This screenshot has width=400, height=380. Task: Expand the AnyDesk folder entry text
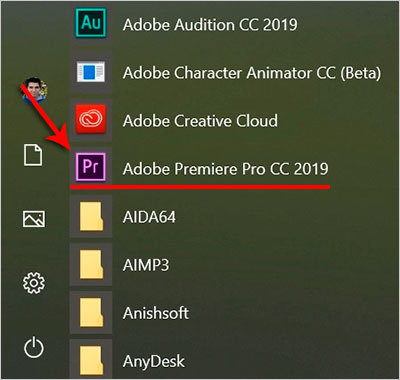coord(154,362)
